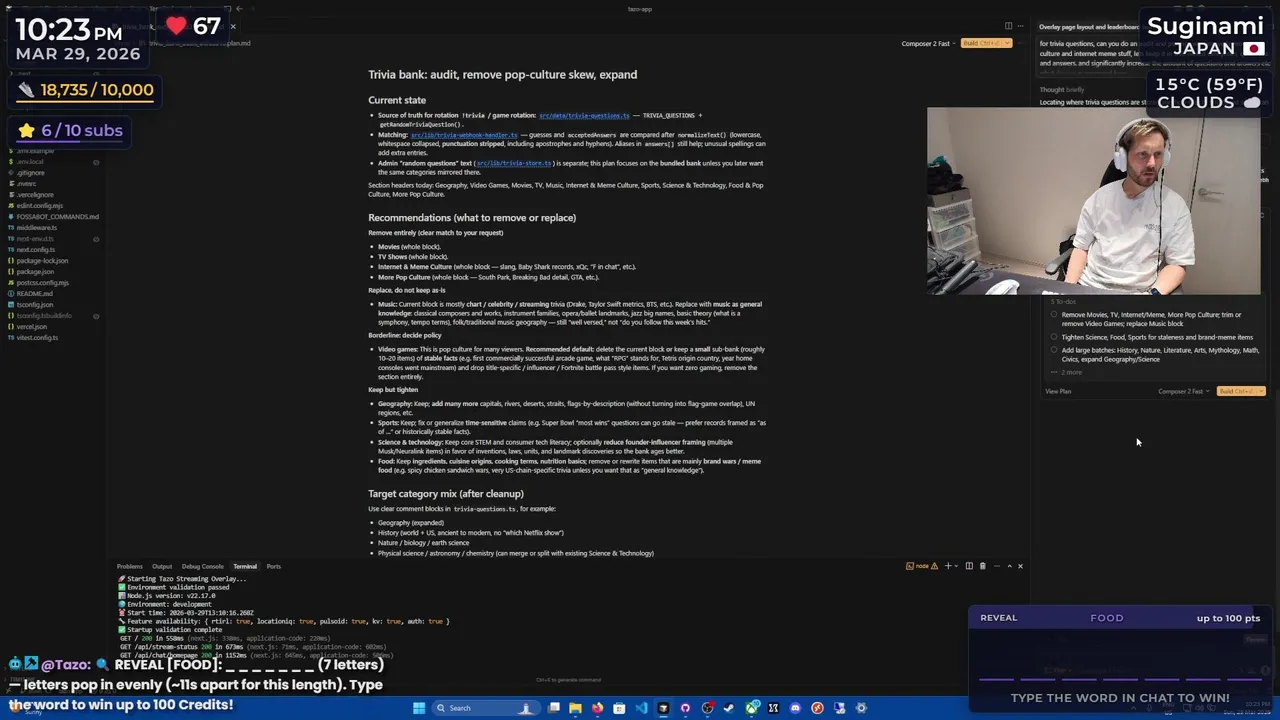Open the trivia-webhook-handler.ts link
This screenshot has width=1280, height=720.
[464, 135]
